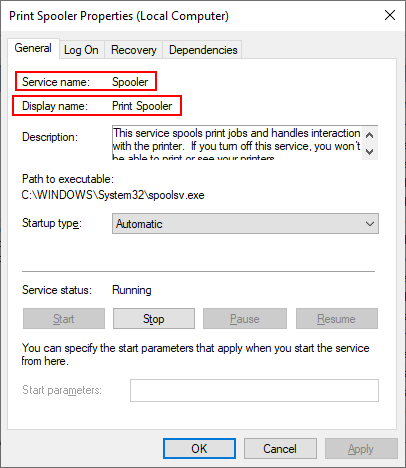Click the Pause service button

point(245,319)
